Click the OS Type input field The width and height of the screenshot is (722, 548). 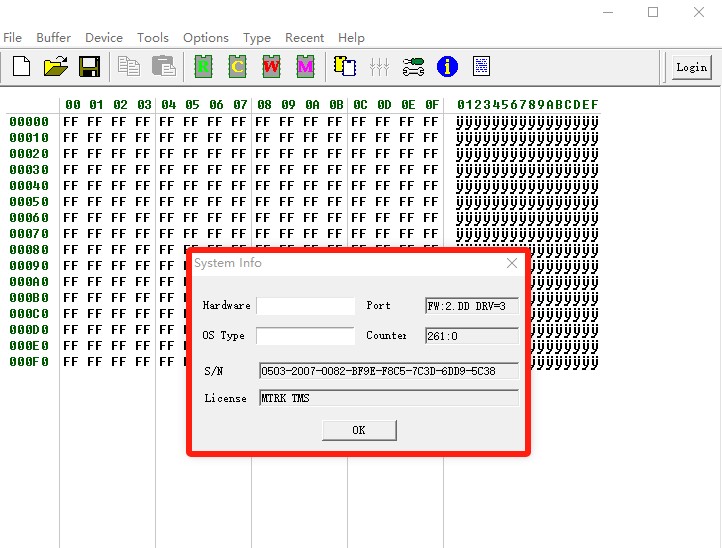[x=305, y=336]
